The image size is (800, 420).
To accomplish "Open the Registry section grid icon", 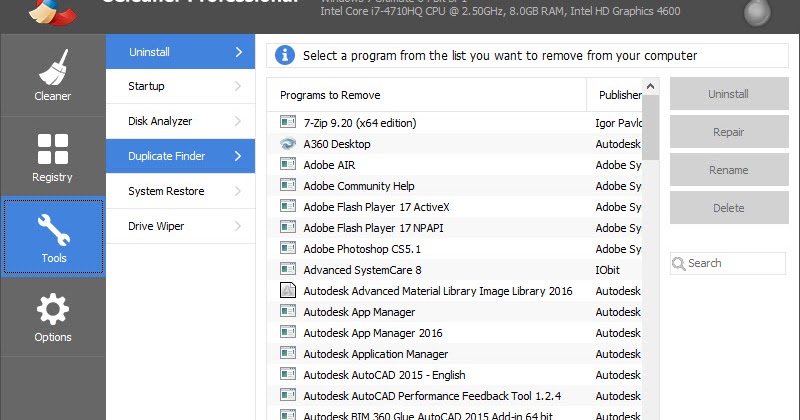I will tap(53, 149).
